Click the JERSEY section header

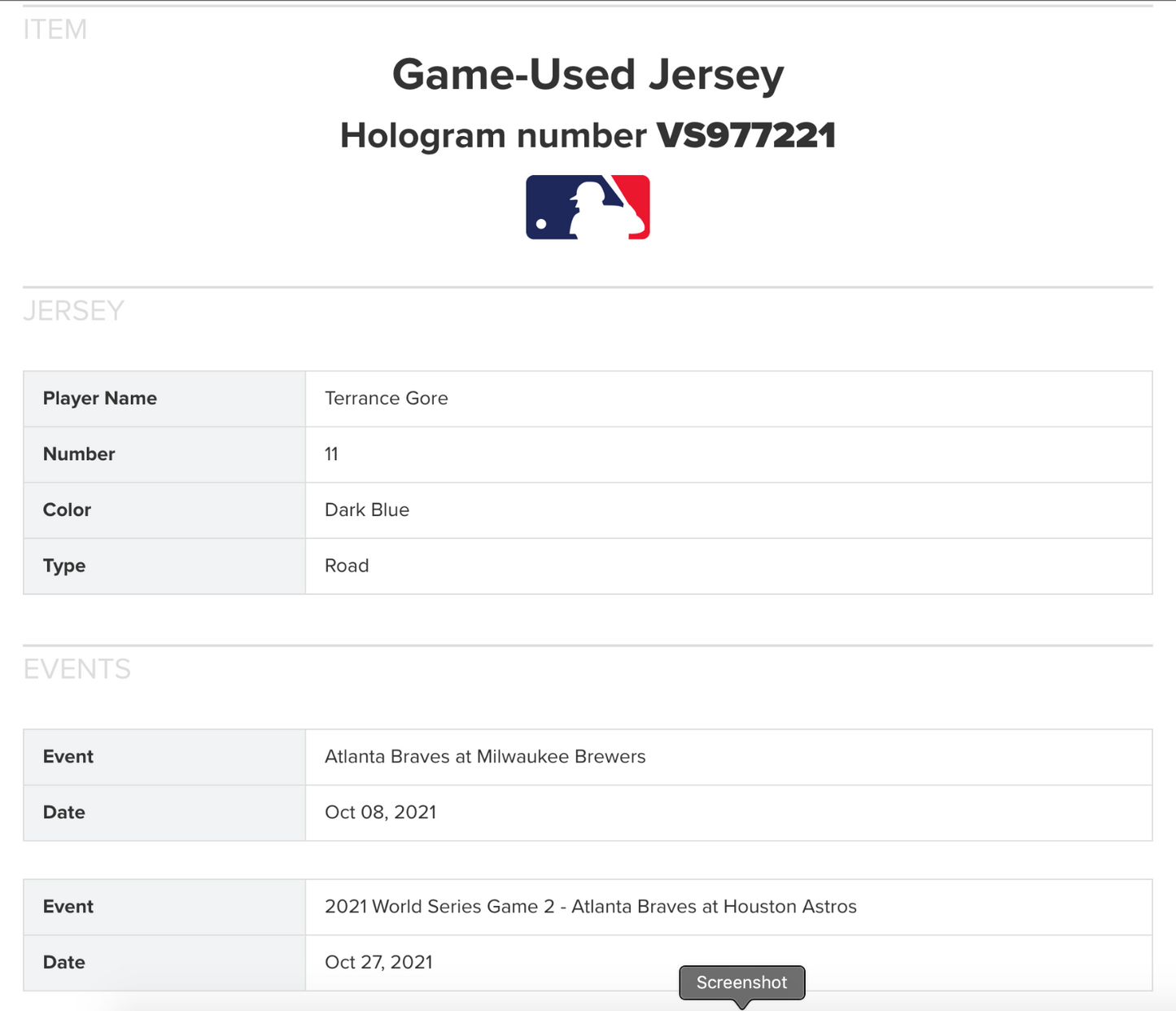[x=73, y=311]
